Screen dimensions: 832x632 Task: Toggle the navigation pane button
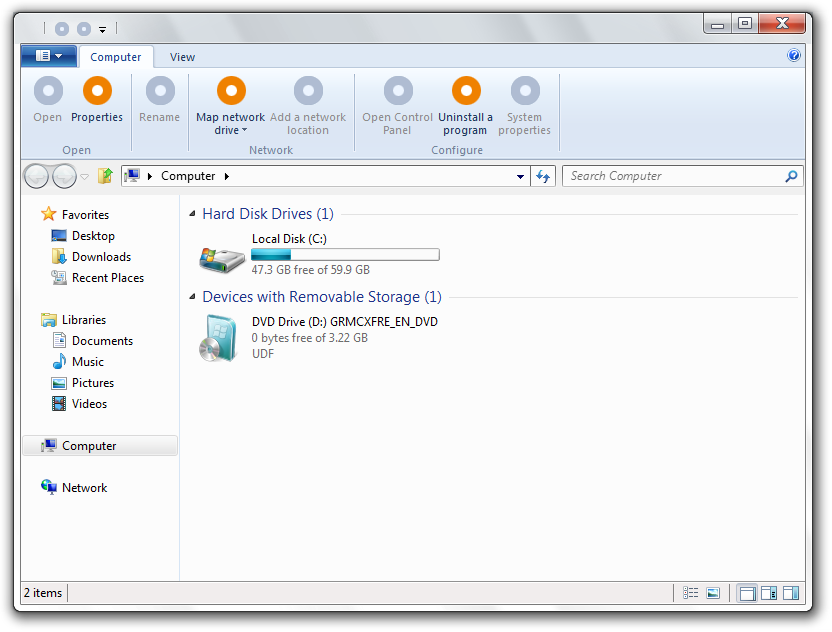coord(747,593)
